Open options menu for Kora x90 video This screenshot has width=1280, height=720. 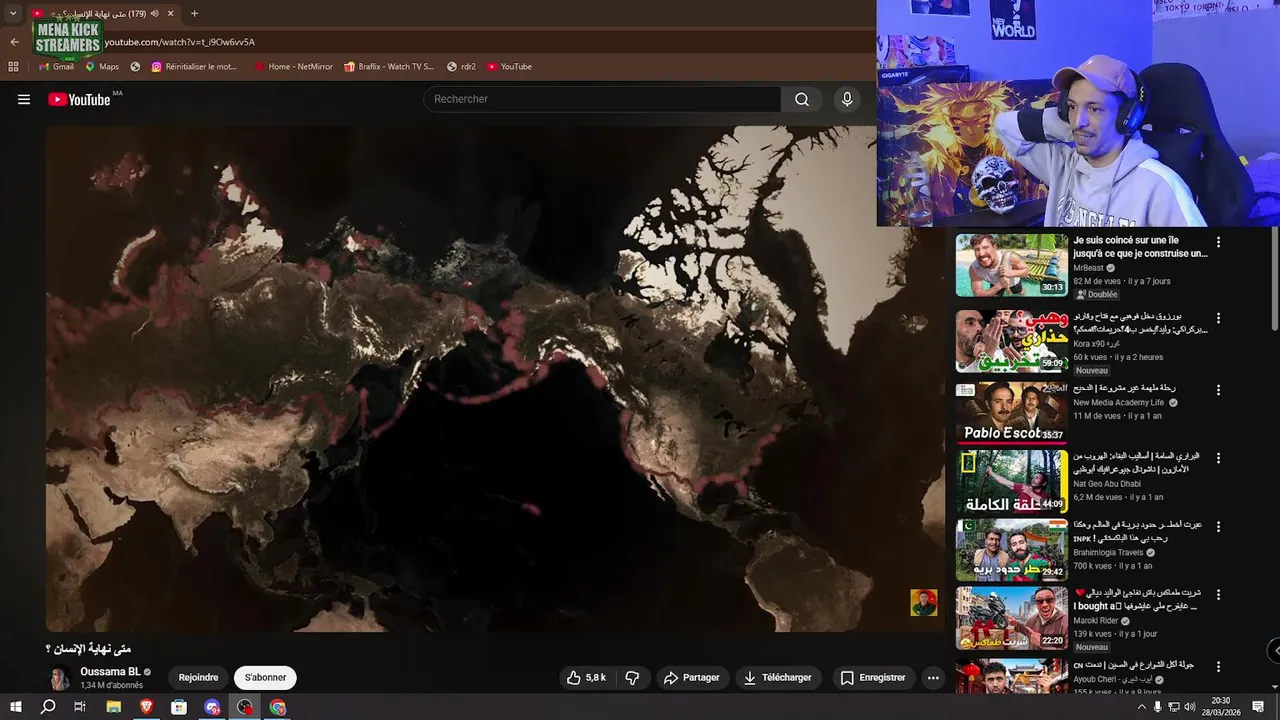1218,318
